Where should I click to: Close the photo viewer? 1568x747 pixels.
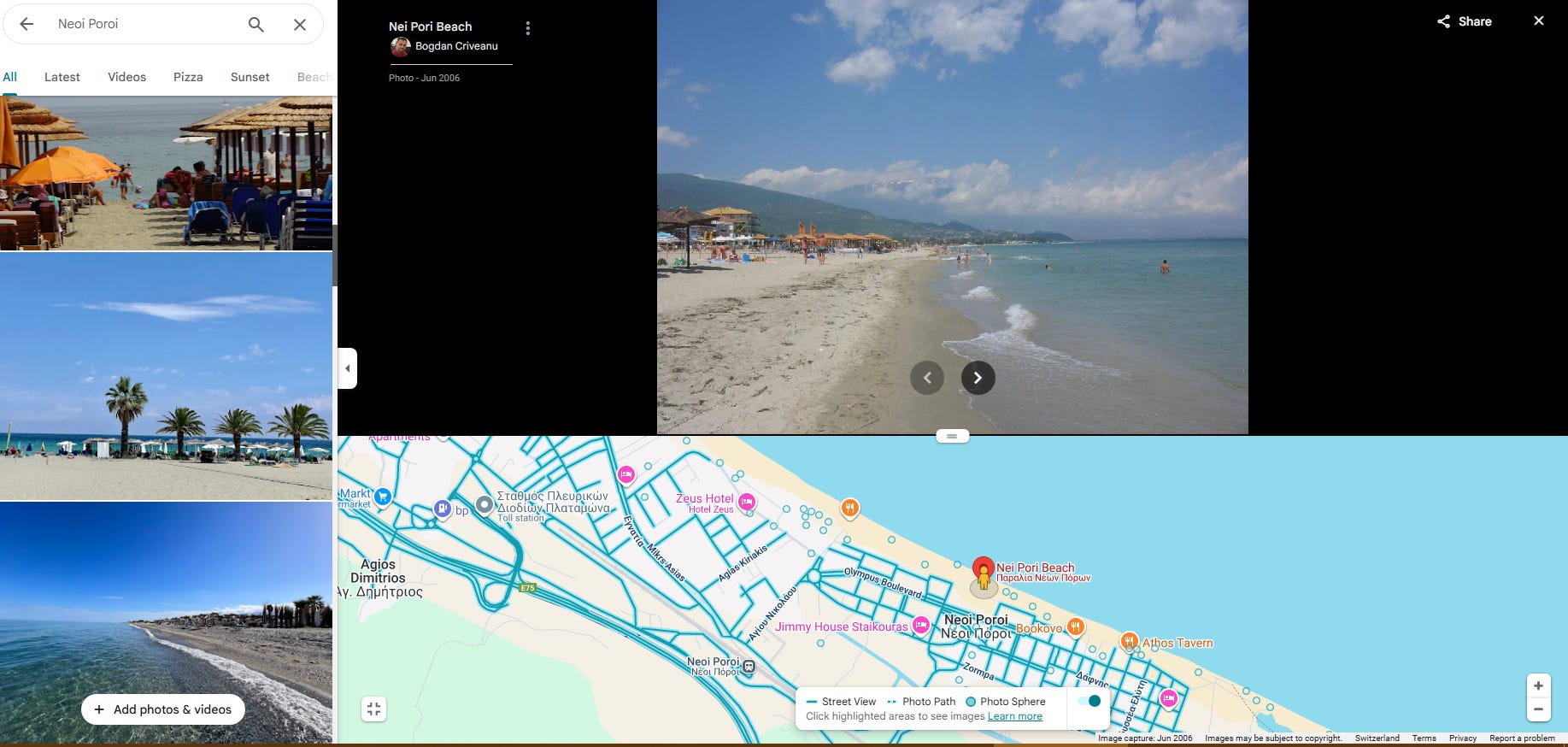point(1539,21)
